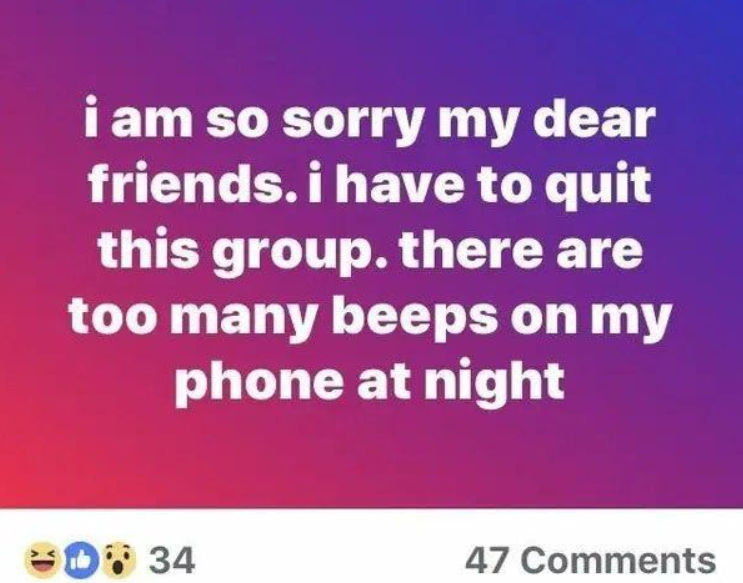Select the word "night" in the post
Image resolution: width=743 pixels, height=583 pixels.
(494, 382)
